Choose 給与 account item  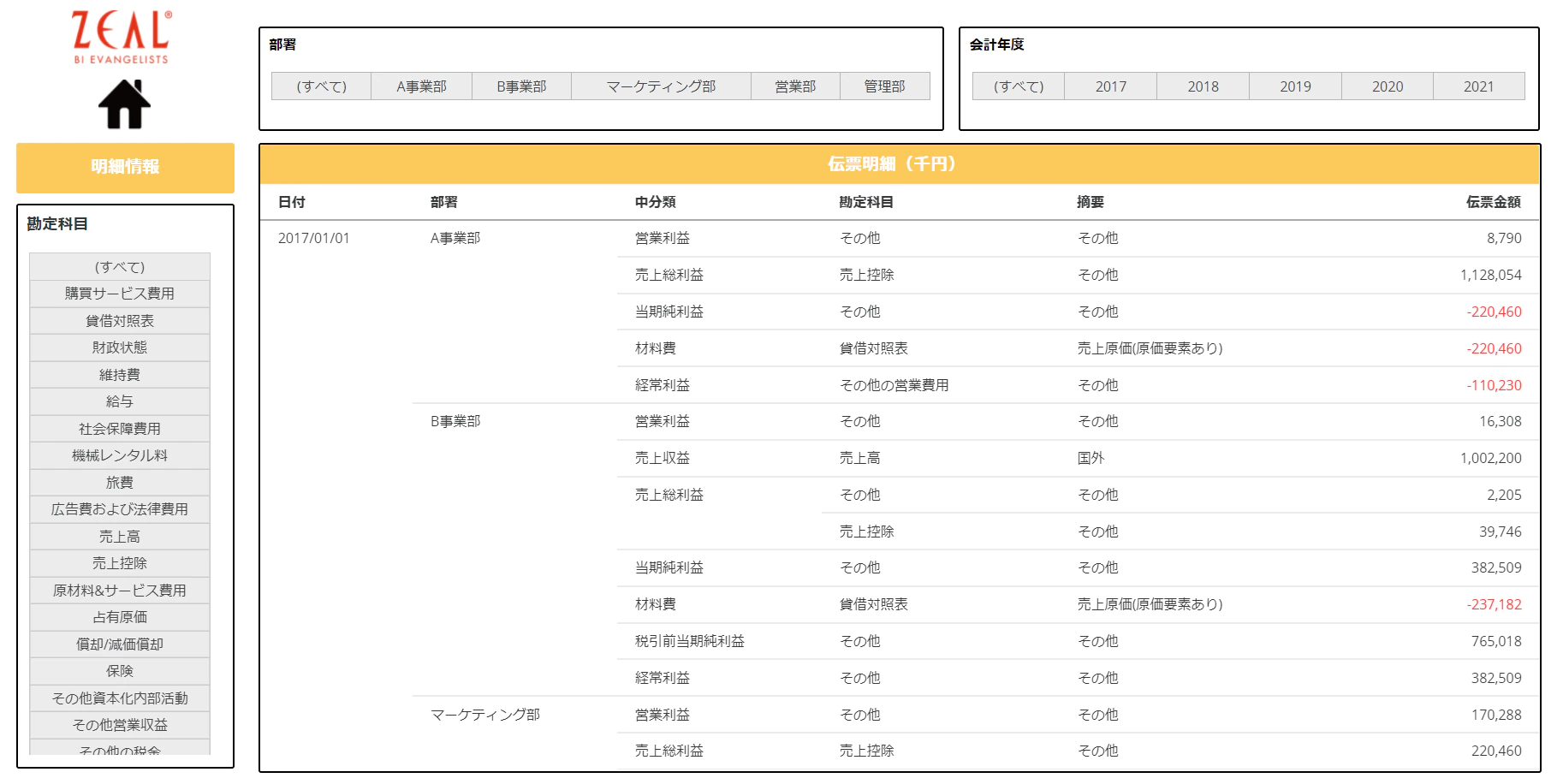tap(120, 401)
